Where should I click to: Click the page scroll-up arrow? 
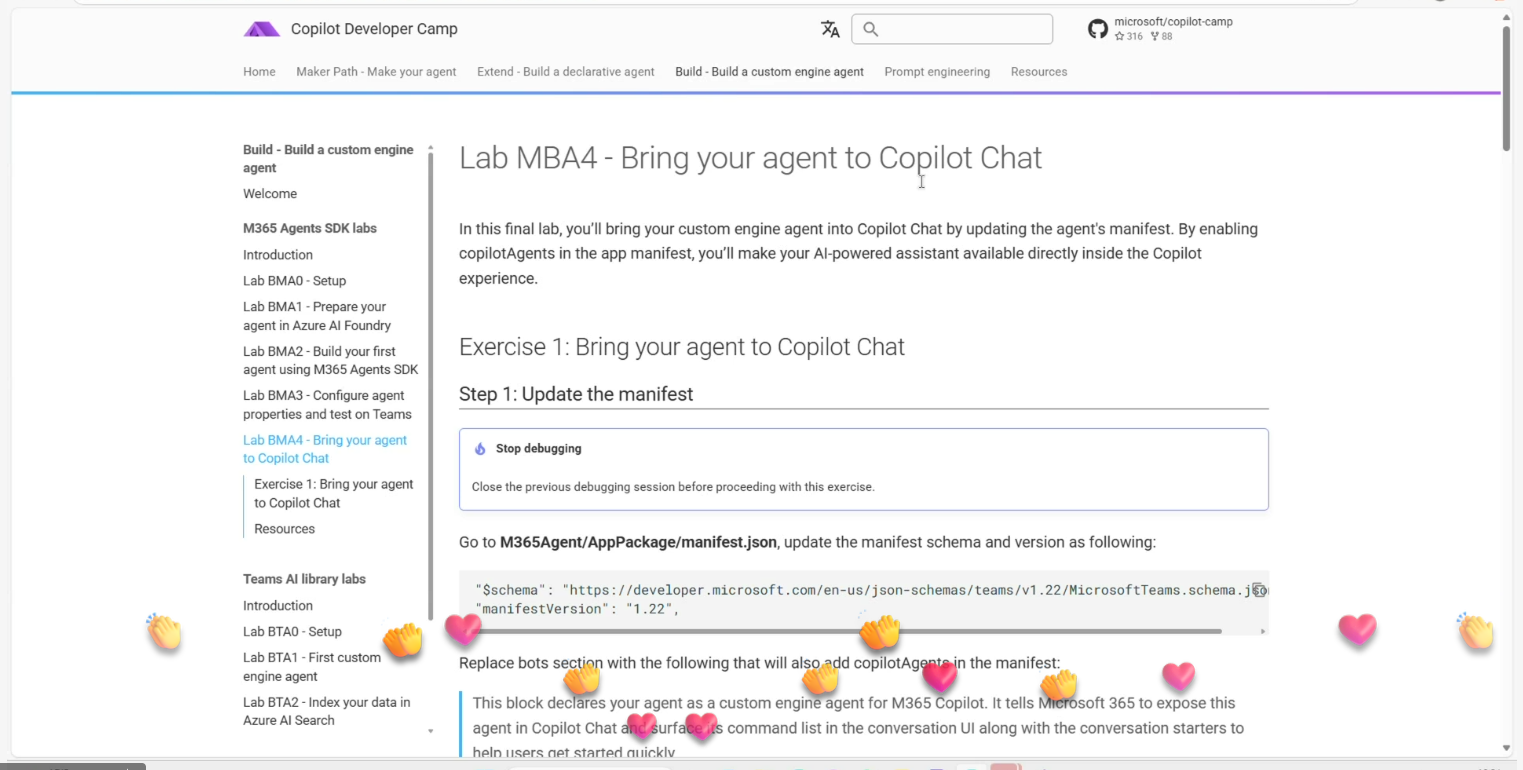[1507, 19]
